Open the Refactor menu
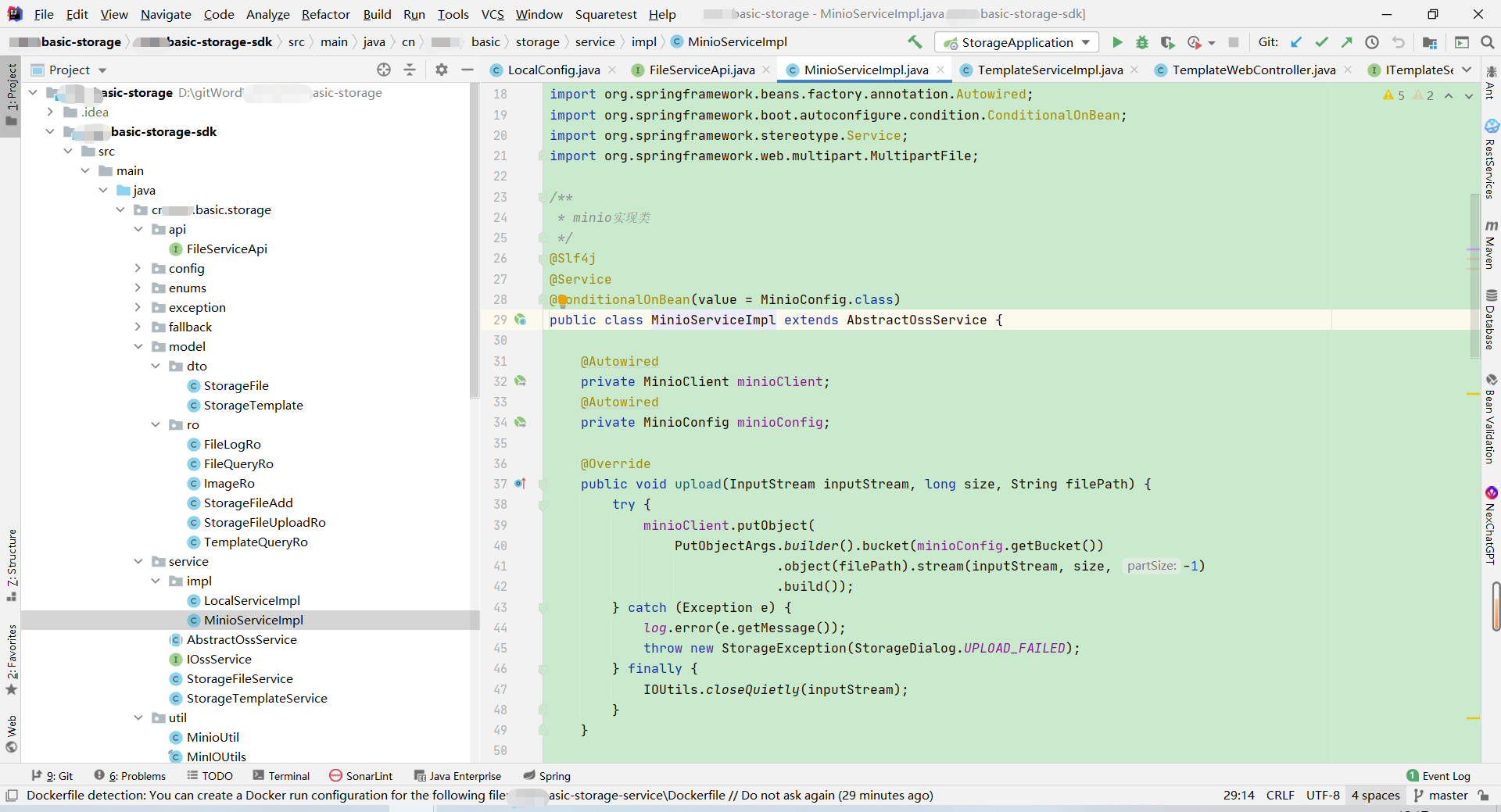 pyautogui.click(x=326, y=14)
